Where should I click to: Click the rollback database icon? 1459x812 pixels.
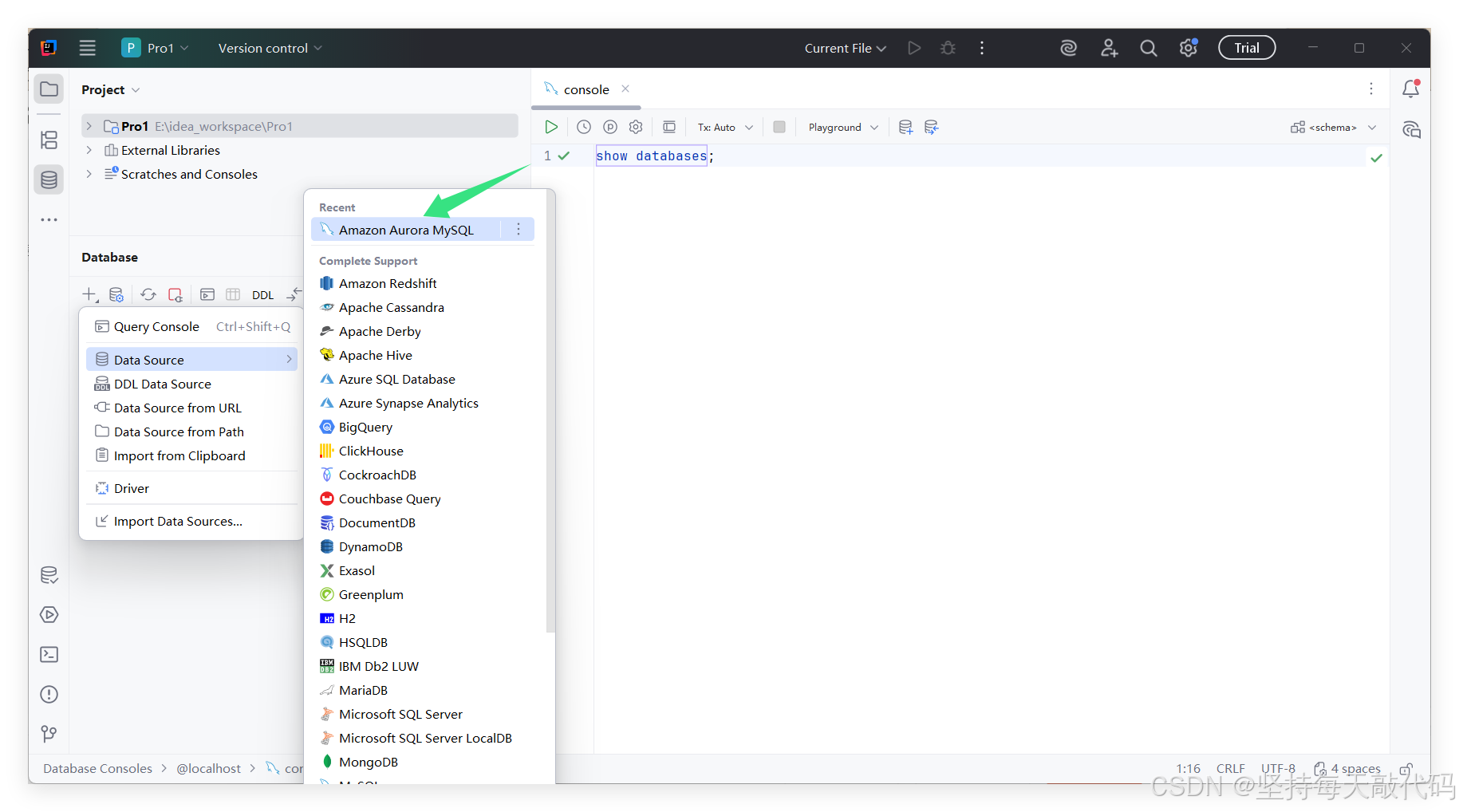point(931,127)
